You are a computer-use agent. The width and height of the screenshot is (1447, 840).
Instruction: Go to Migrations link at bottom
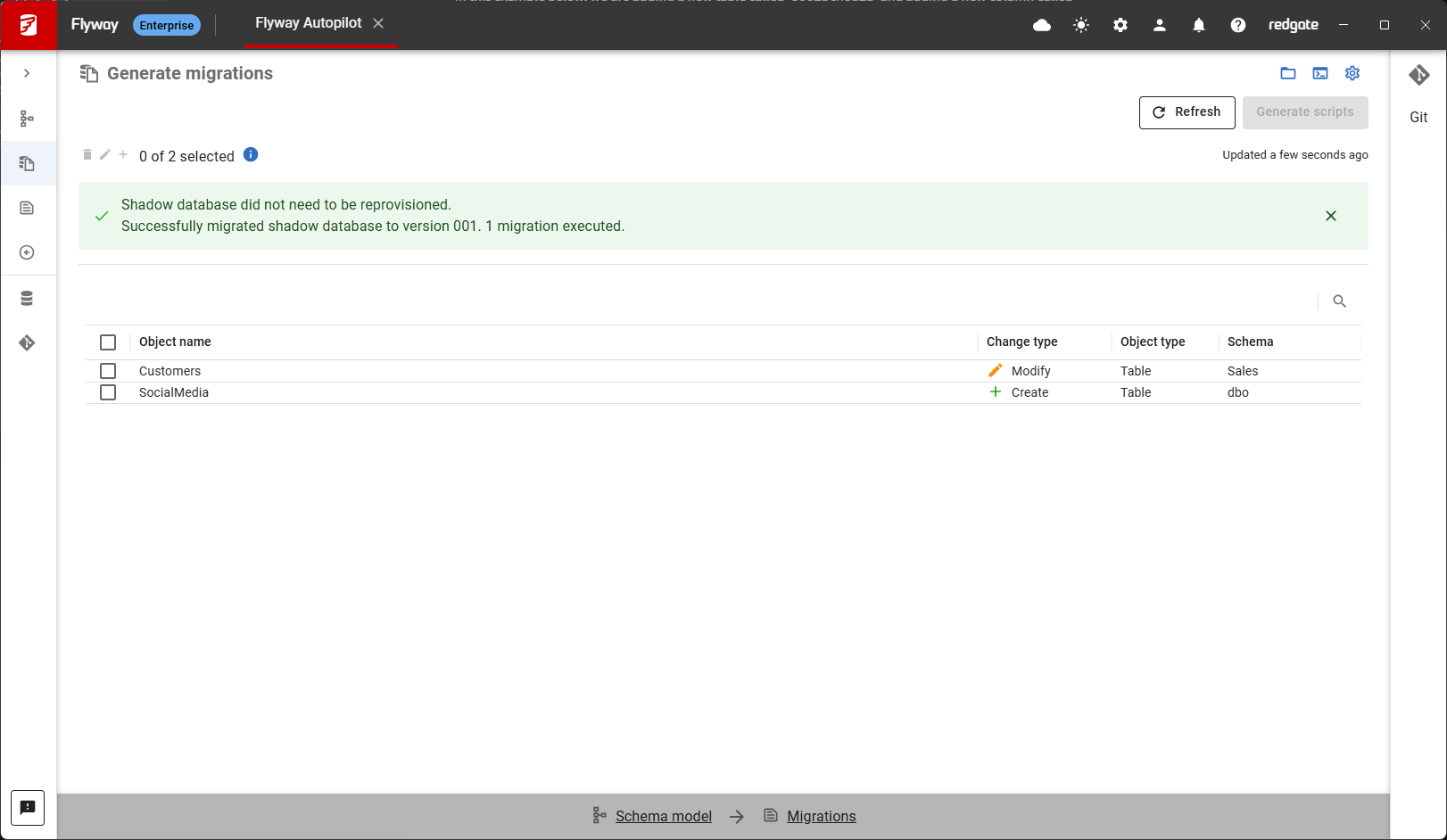coord(822,816)
